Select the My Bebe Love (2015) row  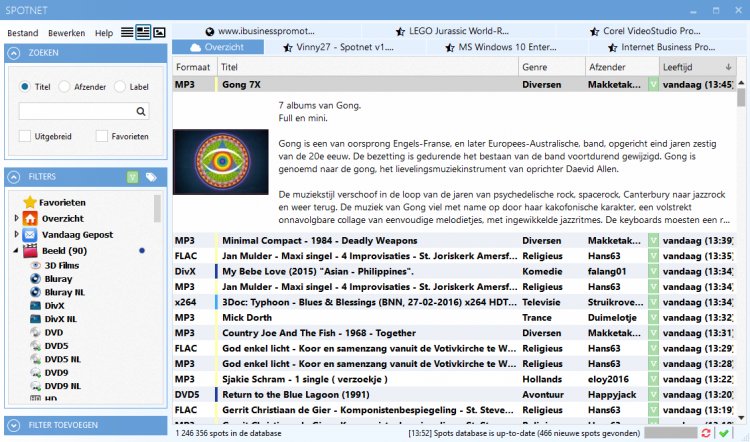(454, 271)
